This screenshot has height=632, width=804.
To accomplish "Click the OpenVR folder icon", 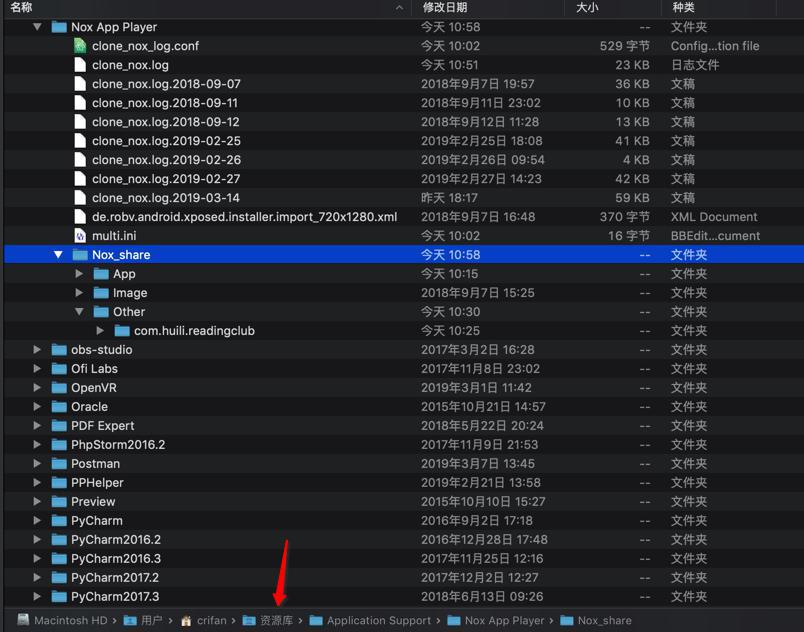I will (x=59, y=388).
